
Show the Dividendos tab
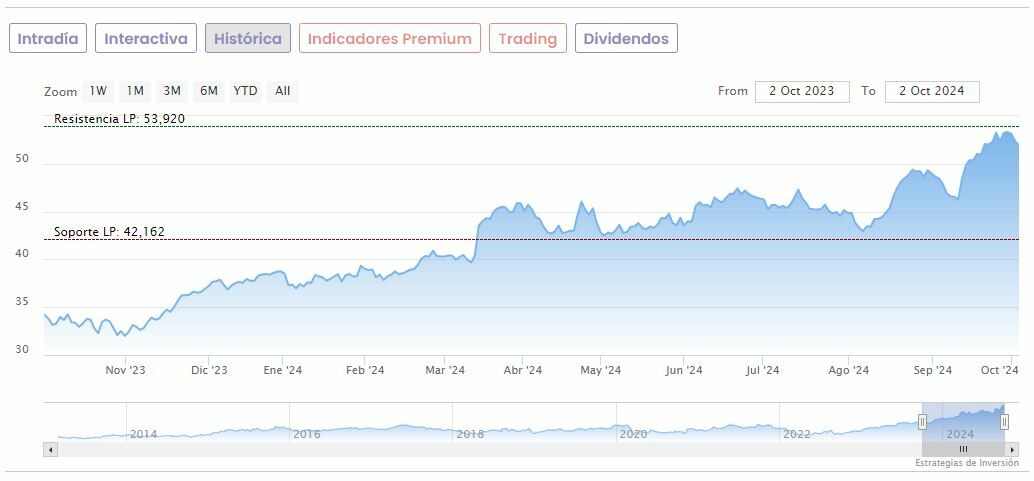point(626,39)
